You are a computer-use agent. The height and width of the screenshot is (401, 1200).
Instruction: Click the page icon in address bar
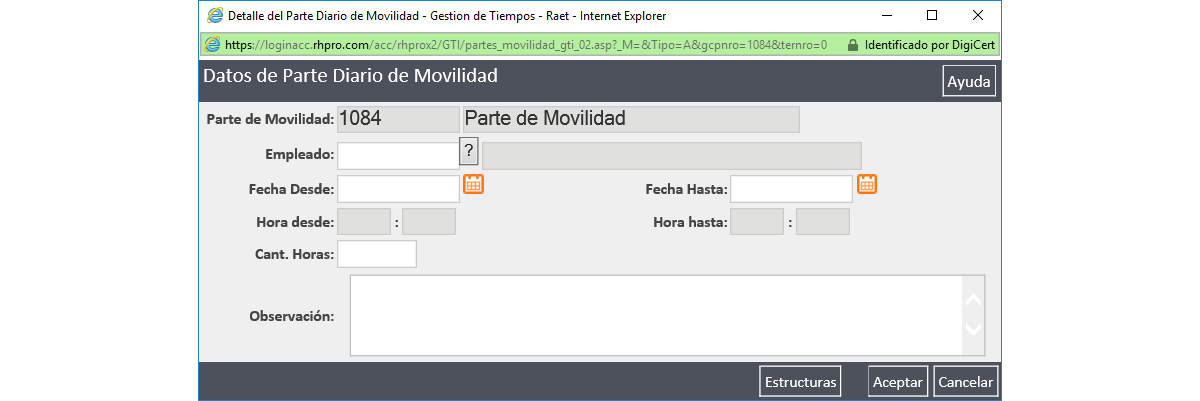coord(212,45)
